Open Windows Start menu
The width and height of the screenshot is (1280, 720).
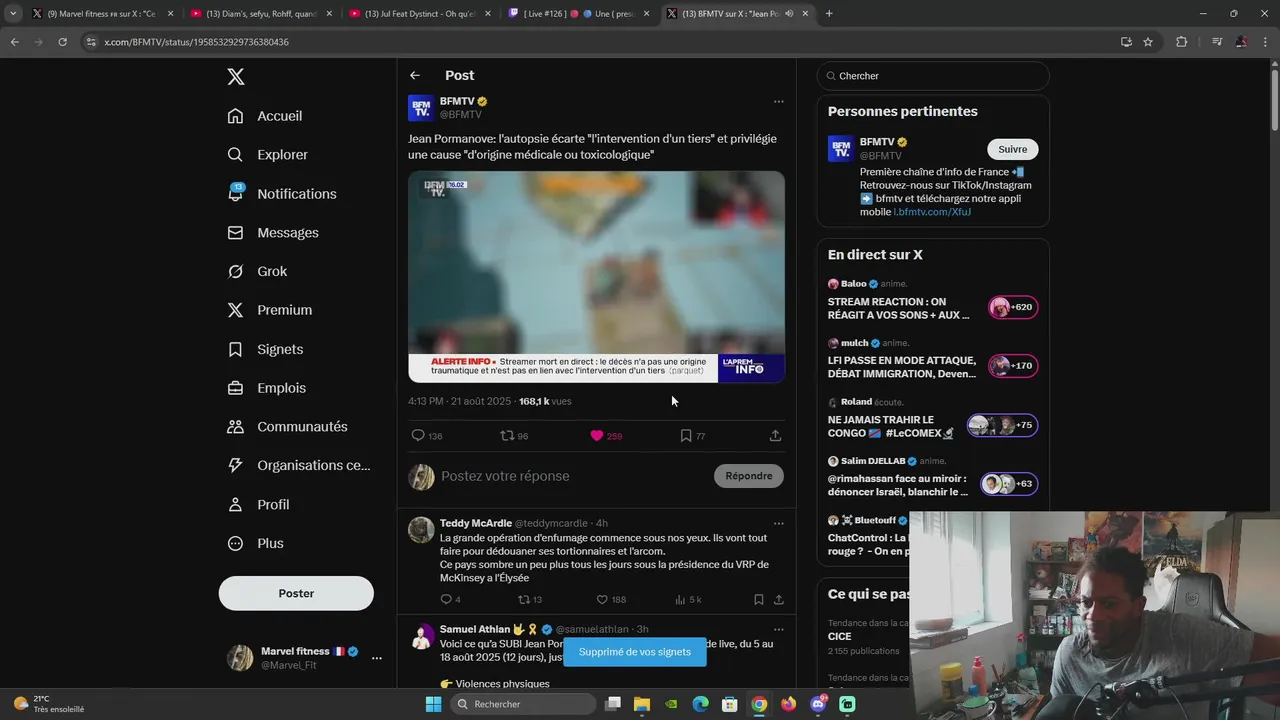coord(433,704)
